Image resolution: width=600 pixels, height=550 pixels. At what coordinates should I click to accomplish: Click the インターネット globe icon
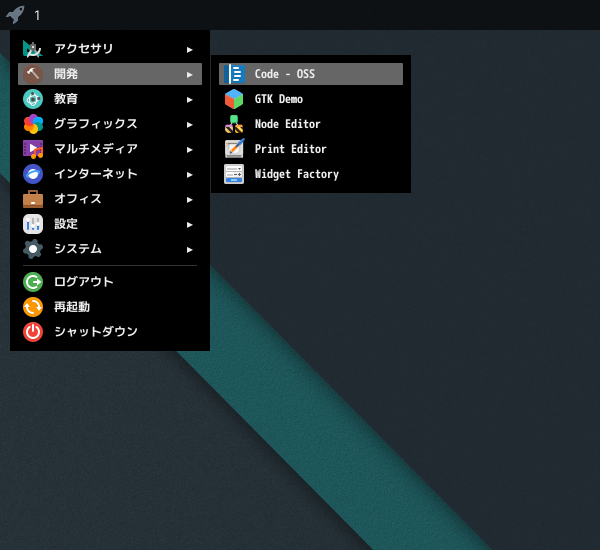[33, 174]
